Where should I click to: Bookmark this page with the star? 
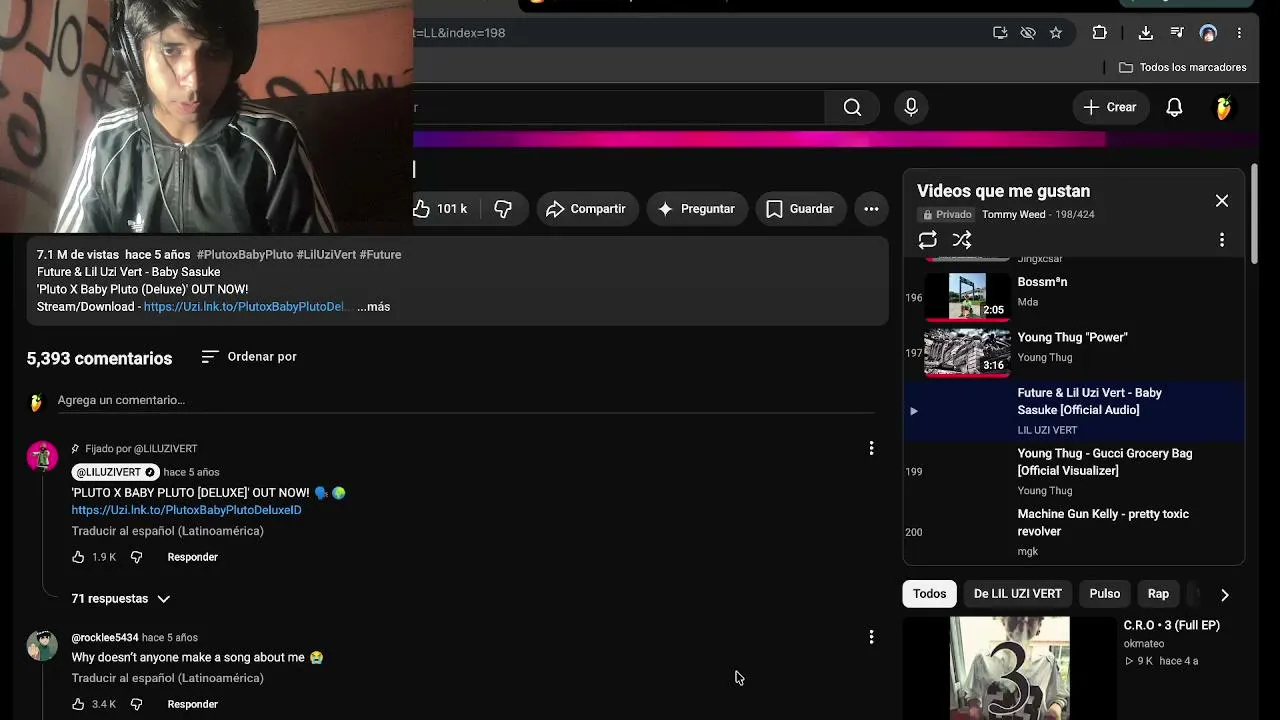[x=1056, y=33]
